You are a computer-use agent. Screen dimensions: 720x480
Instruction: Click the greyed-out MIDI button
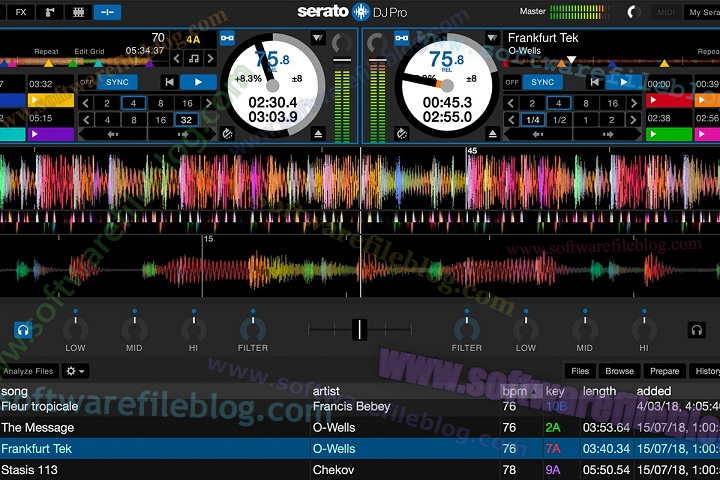point(666,12)
